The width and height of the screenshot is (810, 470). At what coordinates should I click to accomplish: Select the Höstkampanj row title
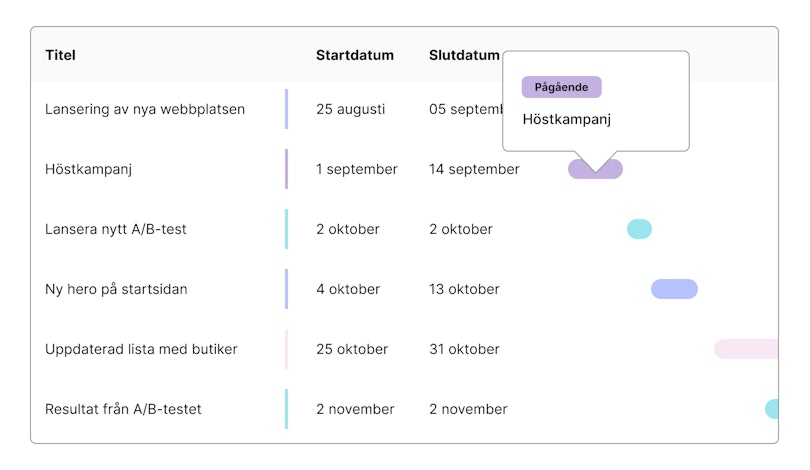click(x=89, y=169)
